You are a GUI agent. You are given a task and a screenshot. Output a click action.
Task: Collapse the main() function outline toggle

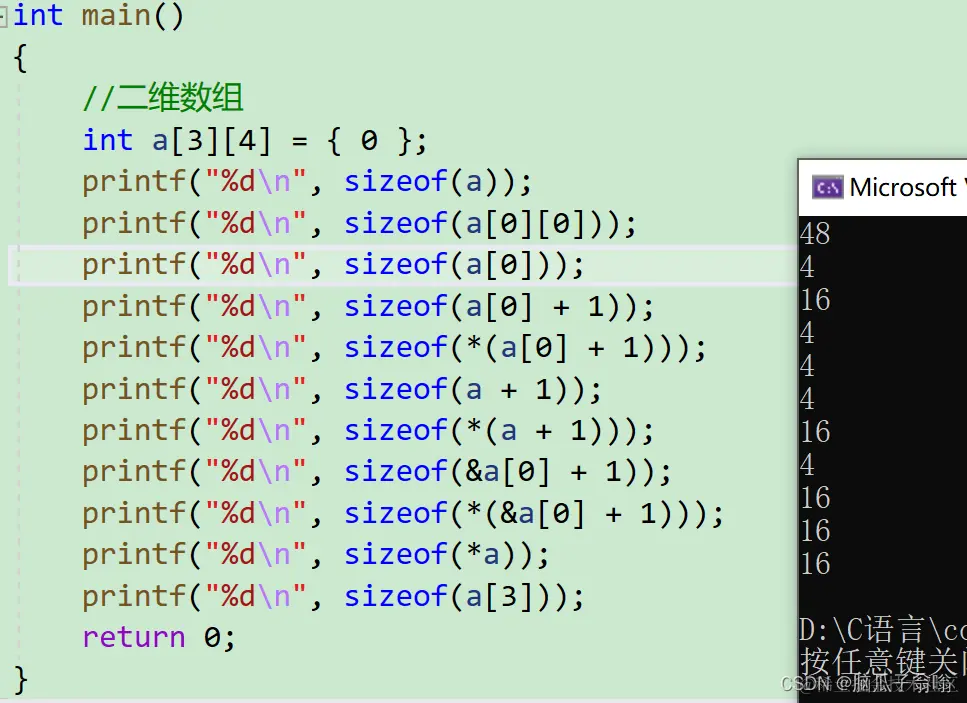tap(3, 16)
